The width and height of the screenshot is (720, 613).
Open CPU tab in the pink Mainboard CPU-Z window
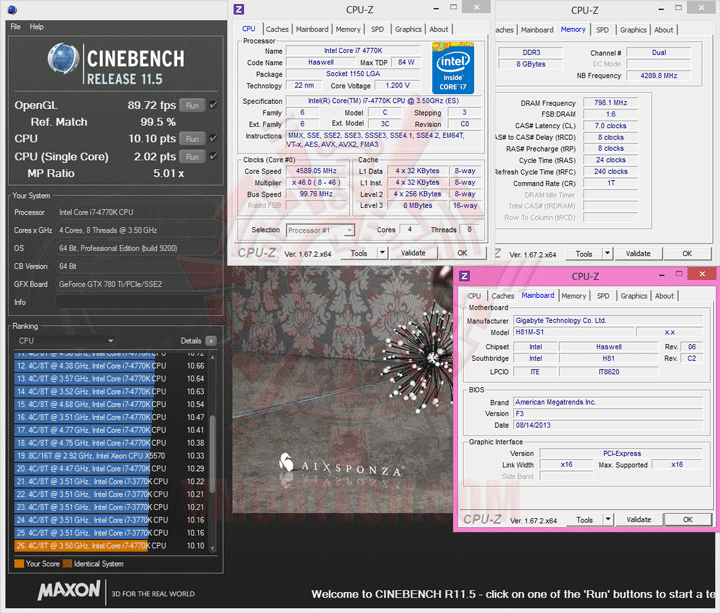[474, 296]
